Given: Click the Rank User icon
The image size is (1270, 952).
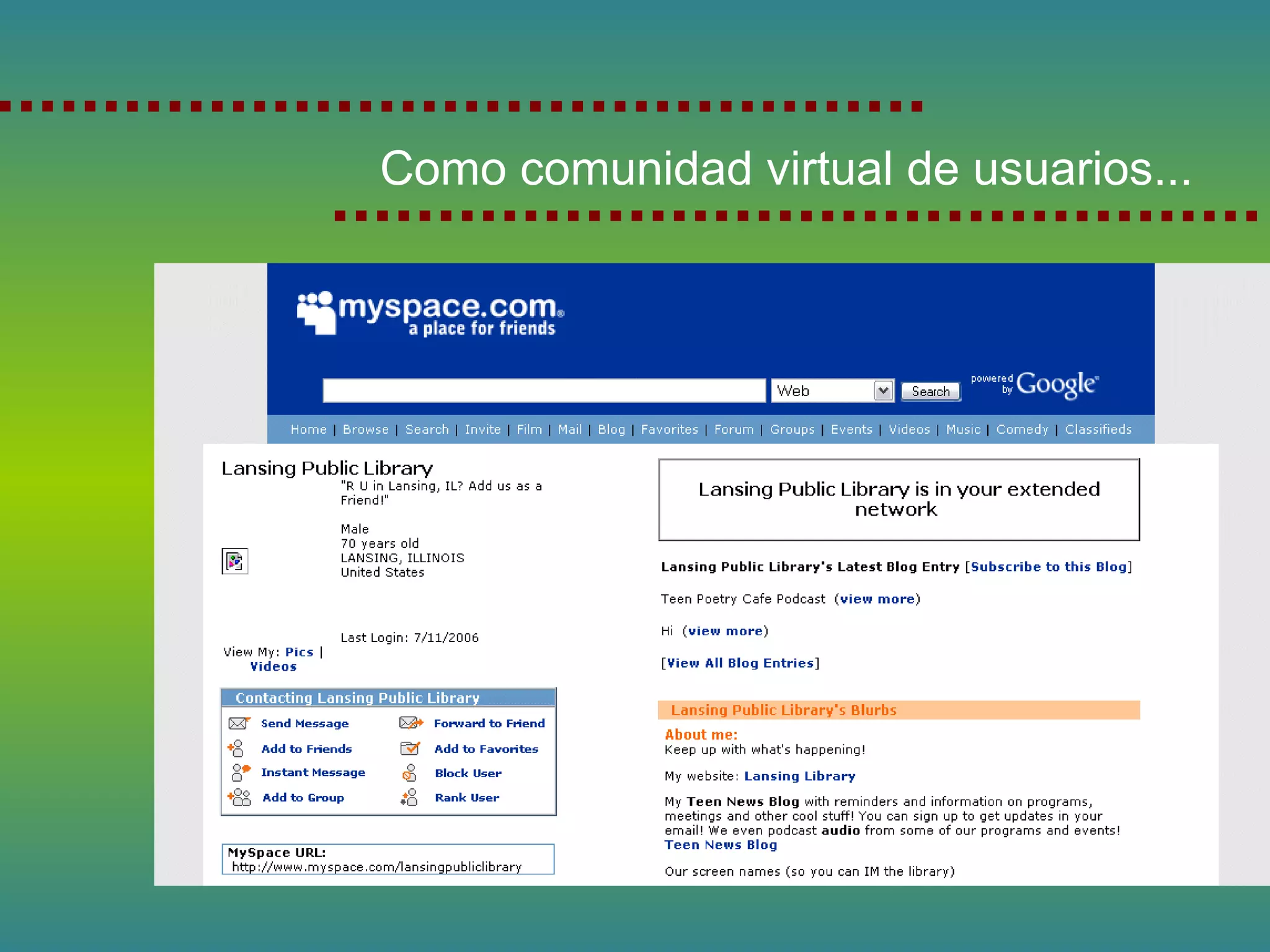Looking at the screenshot, I should click(409, 797).
